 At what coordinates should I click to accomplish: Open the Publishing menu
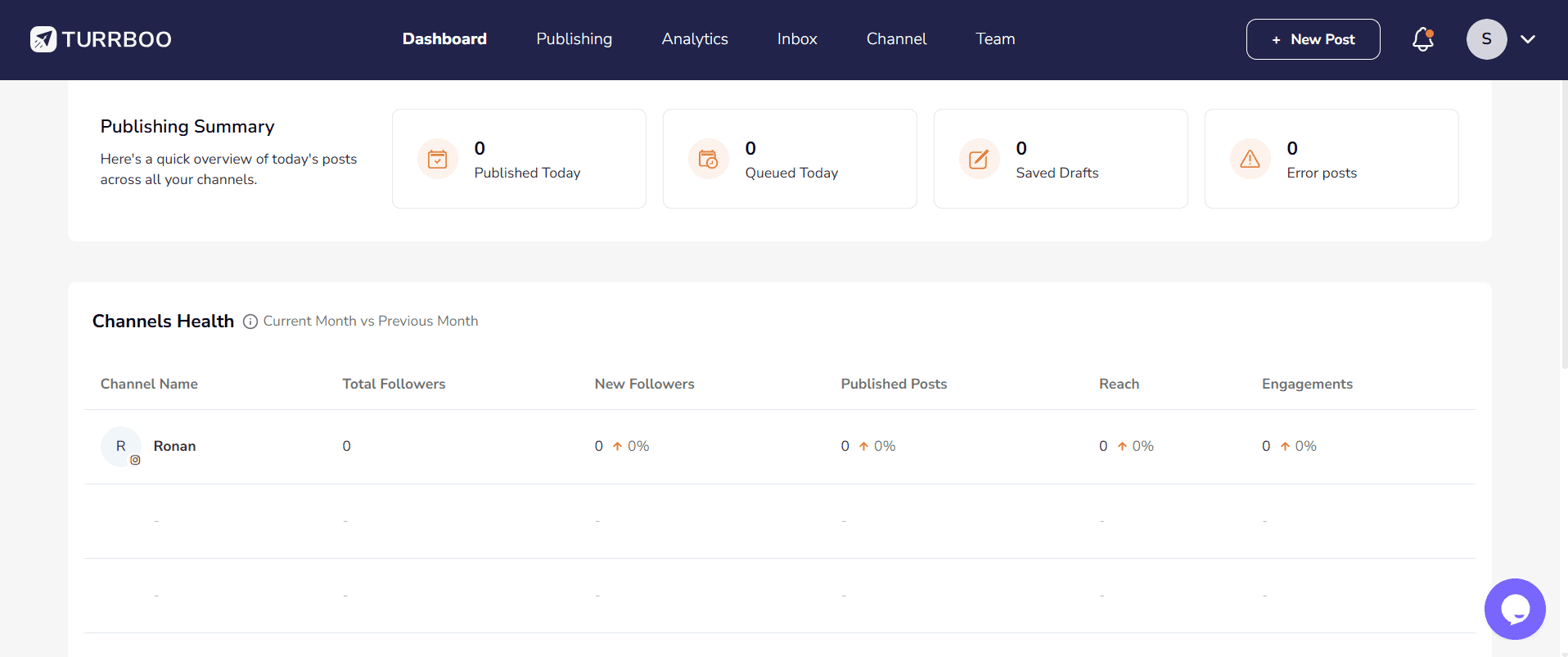pyautogui.click(x=574, y=39)
